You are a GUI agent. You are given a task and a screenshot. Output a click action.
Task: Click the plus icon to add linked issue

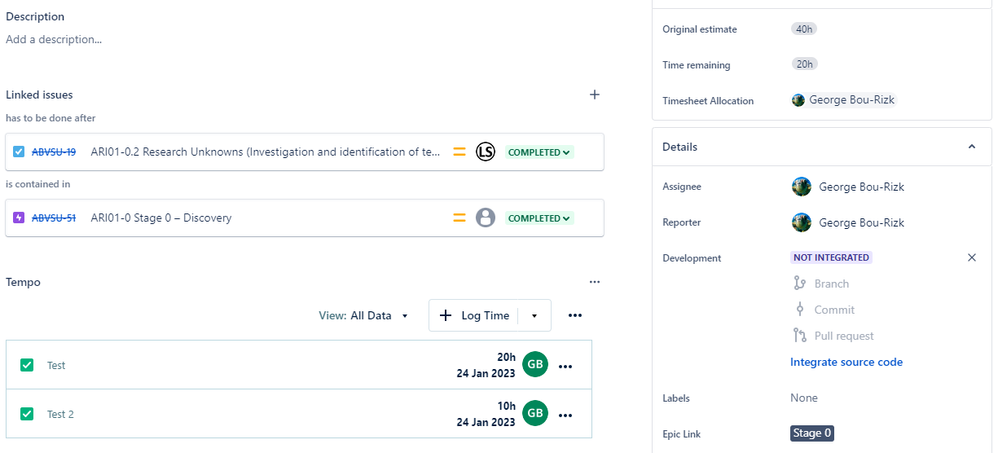(x=595, y=95)
